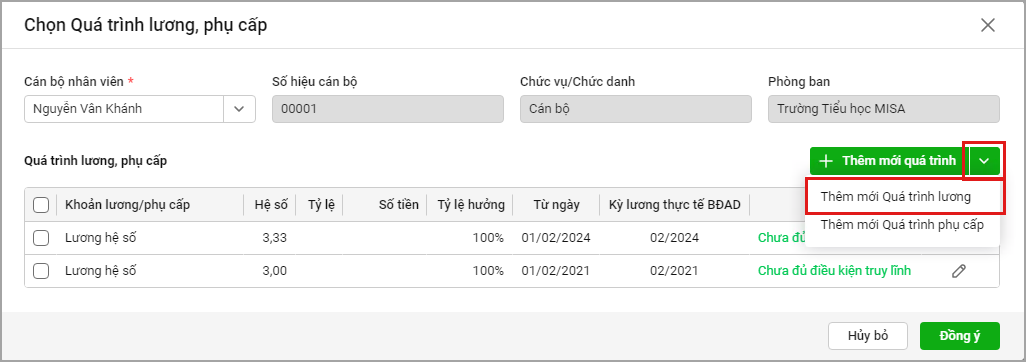Click Chưa đủ điều kiện truy lĩnh status link
This screenshot has width=1026, height=362.
click(834, 271)
